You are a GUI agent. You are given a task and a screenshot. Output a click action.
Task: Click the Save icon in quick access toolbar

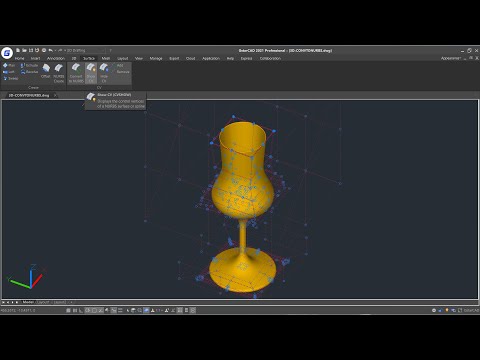(31, 50)
